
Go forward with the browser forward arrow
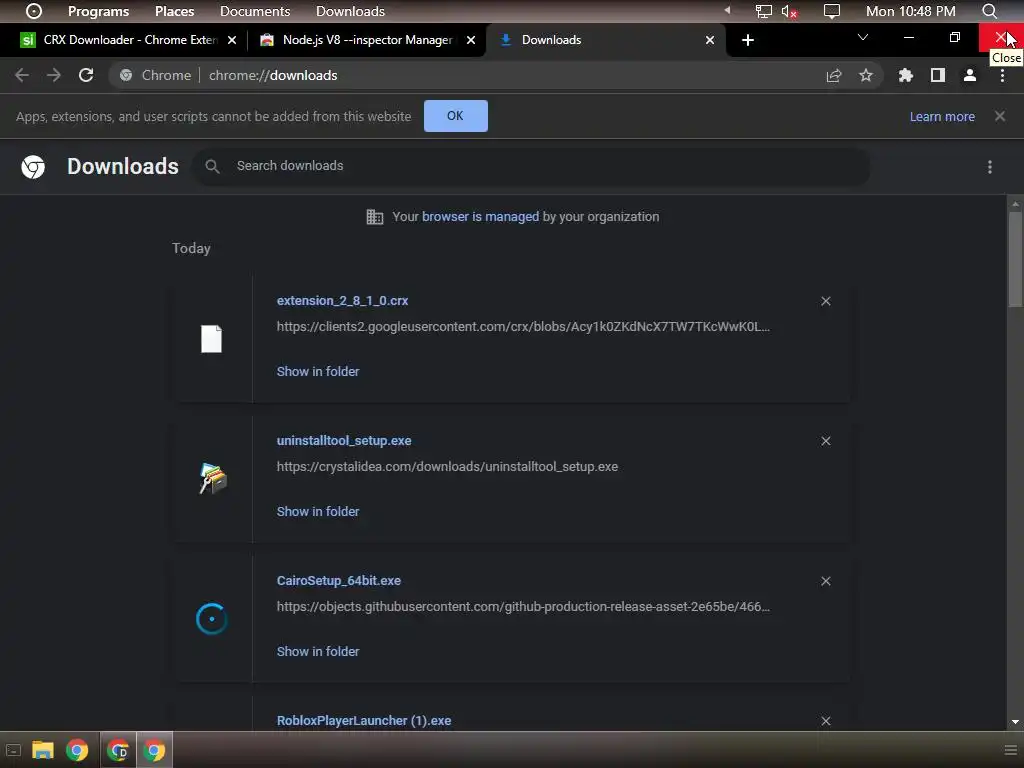(x=54, y=75)
